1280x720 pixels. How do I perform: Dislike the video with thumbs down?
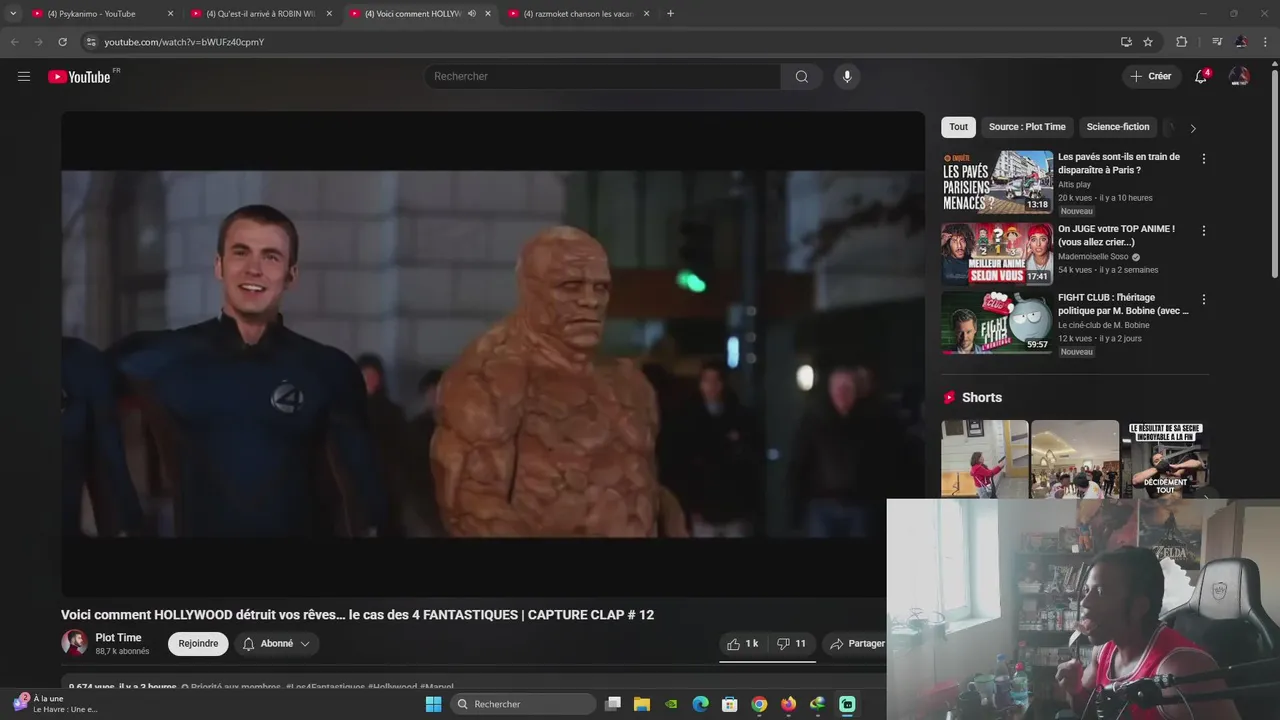pyautogui.click(x=791, y=644)
